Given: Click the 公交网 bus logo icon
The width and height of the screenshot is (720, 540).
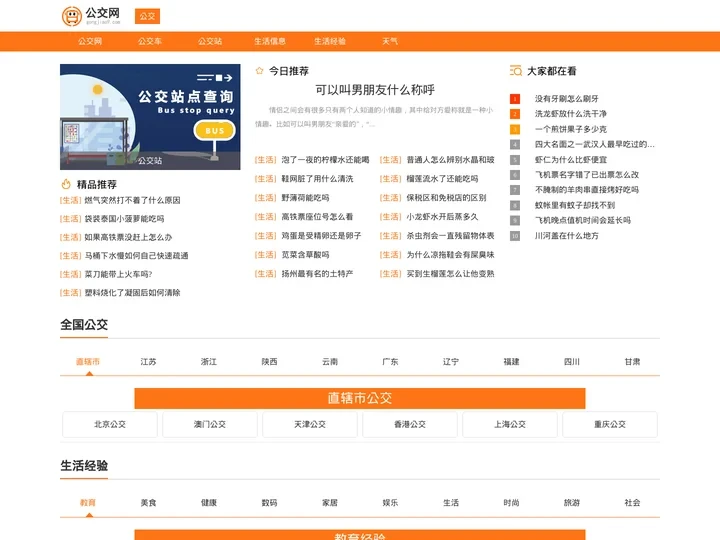Looking at the screenshot, I should click(x=72, y=16).
